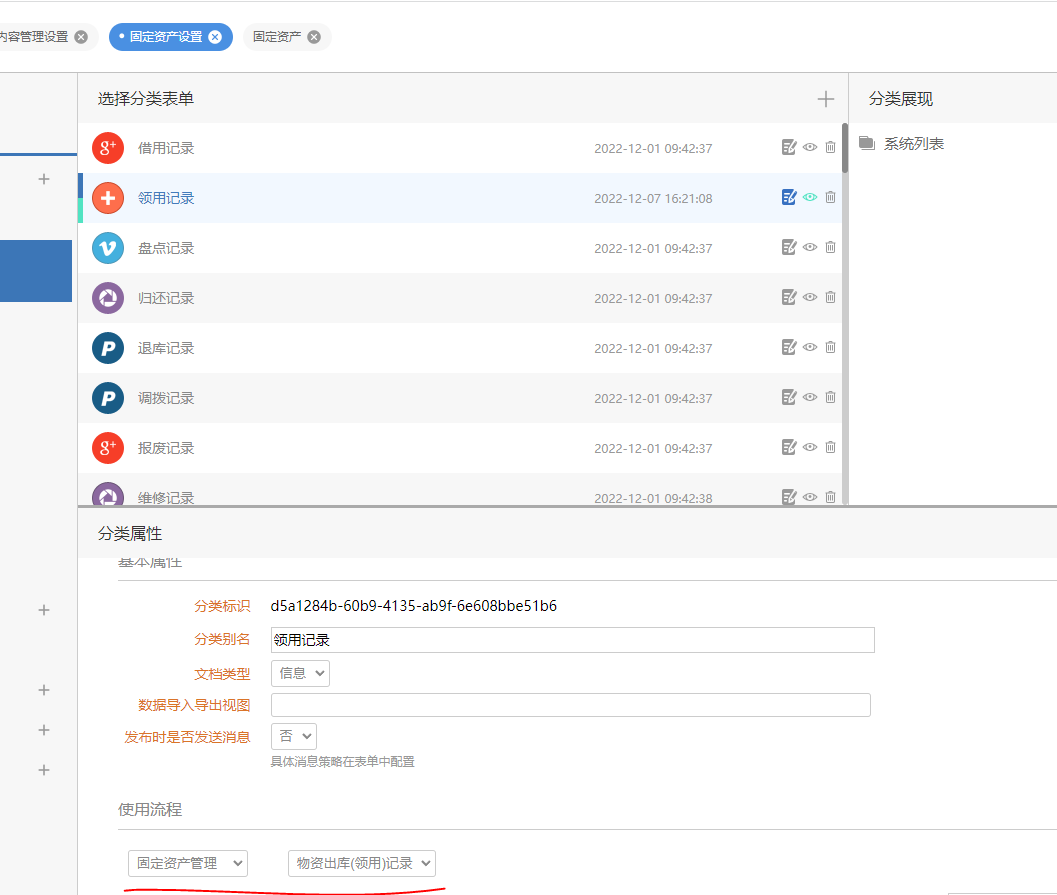Click the delete icon on the 报废记录 row
The image size is (1057, 895).
pyautogui.click(x=830, y=447)
